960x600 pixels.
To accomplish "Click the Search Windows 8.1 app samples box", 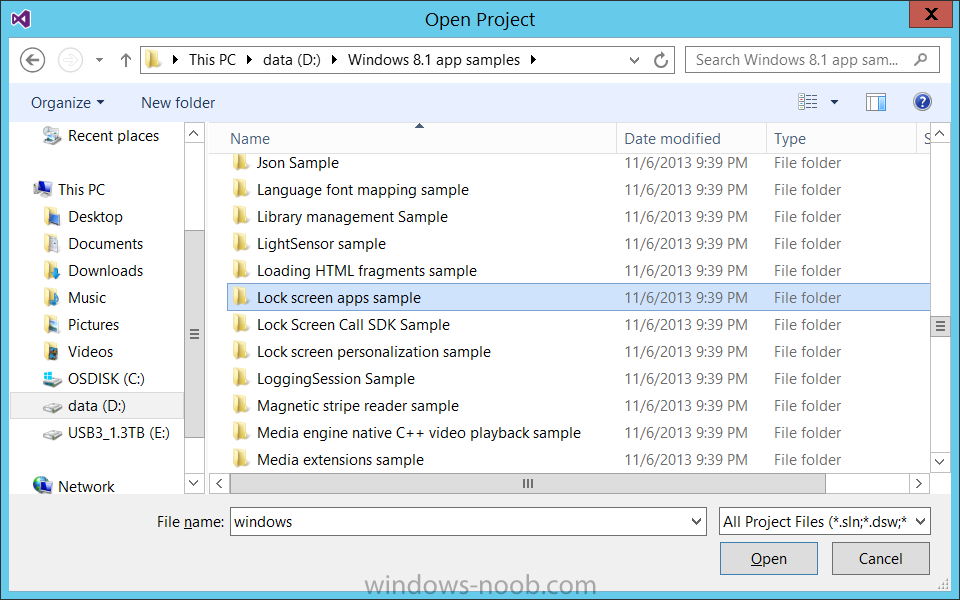I will coord(812,60).
